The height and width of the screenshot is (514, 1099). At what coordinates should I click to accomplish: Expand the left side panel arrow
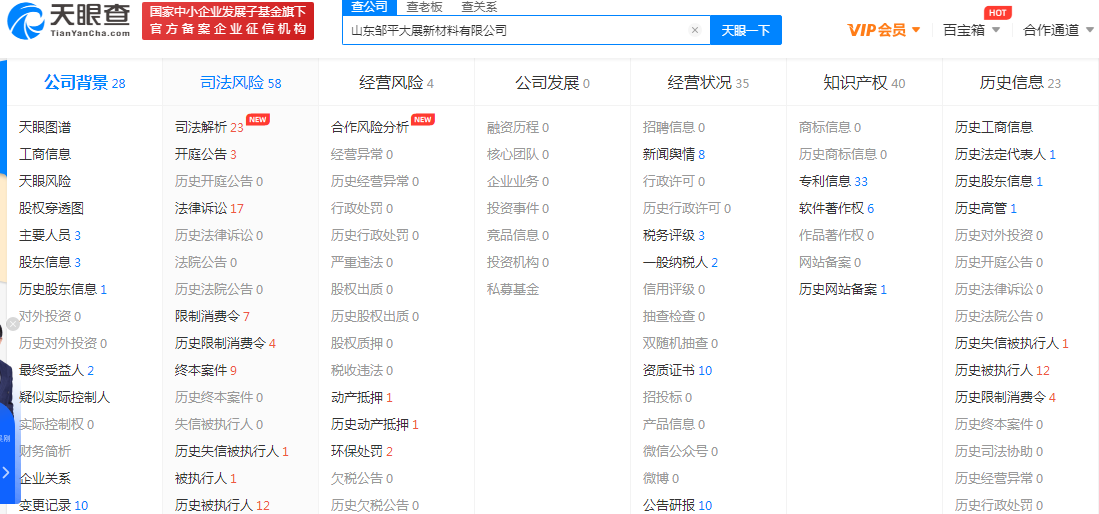point(6,473)
